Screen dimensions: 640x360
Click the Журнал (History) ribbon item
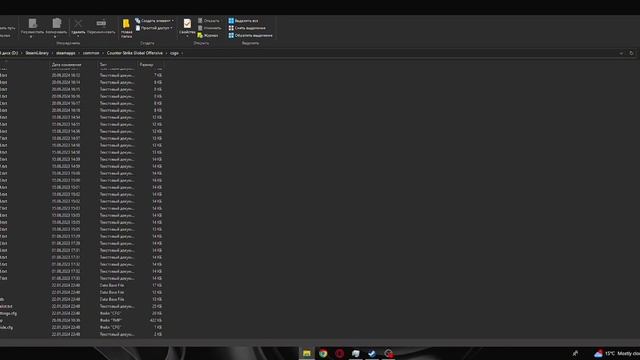point(208,36)
